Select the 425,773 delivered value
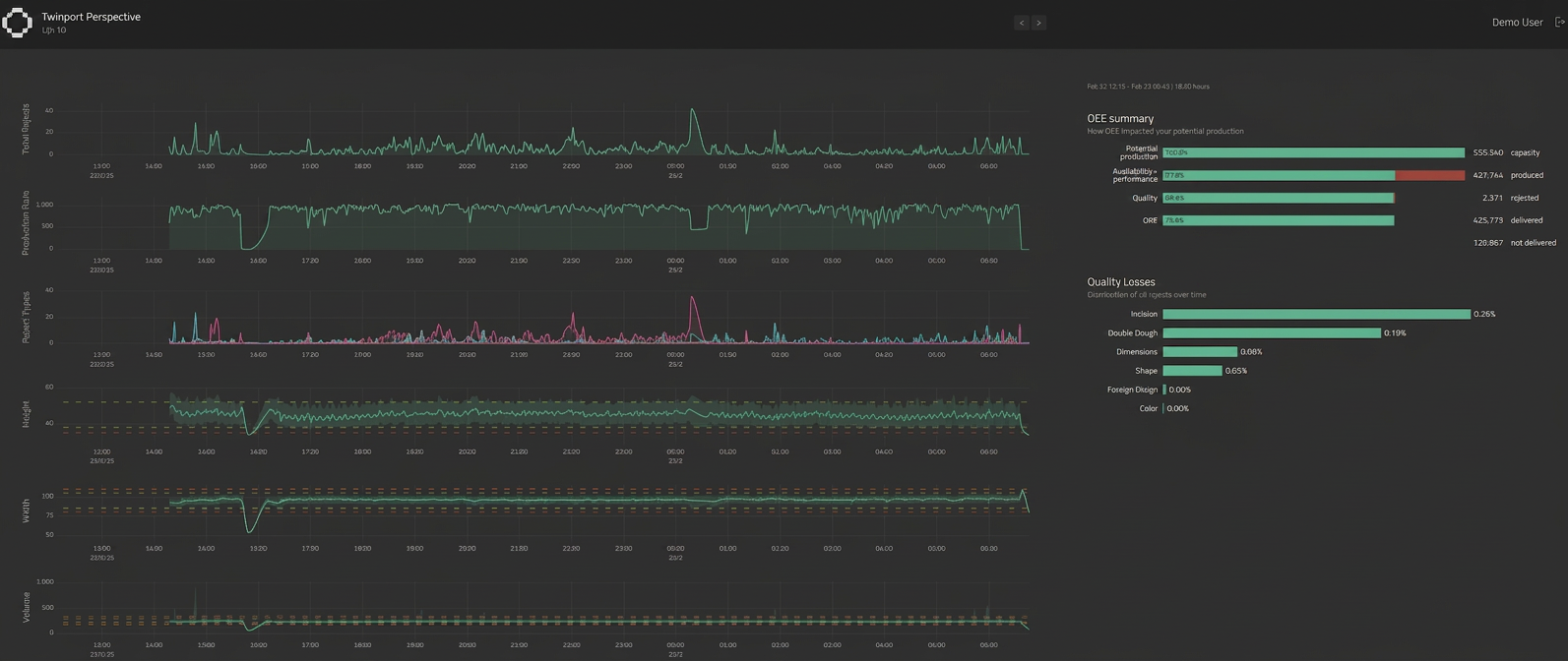This screenshot has height=661, width=1568. tap(1487, 220)
